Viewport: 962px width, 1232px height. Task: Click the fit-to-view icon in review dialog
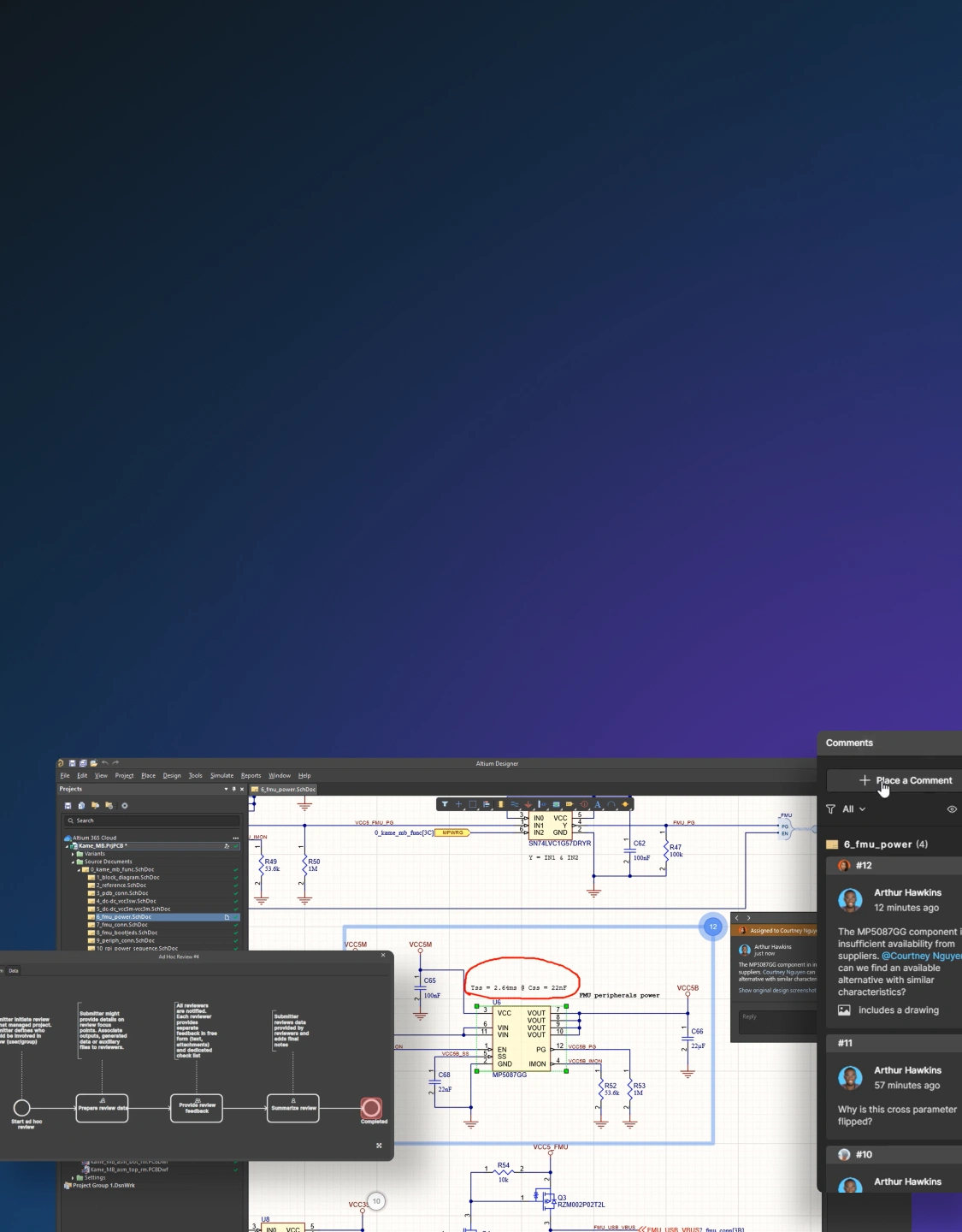(379, 1146)
